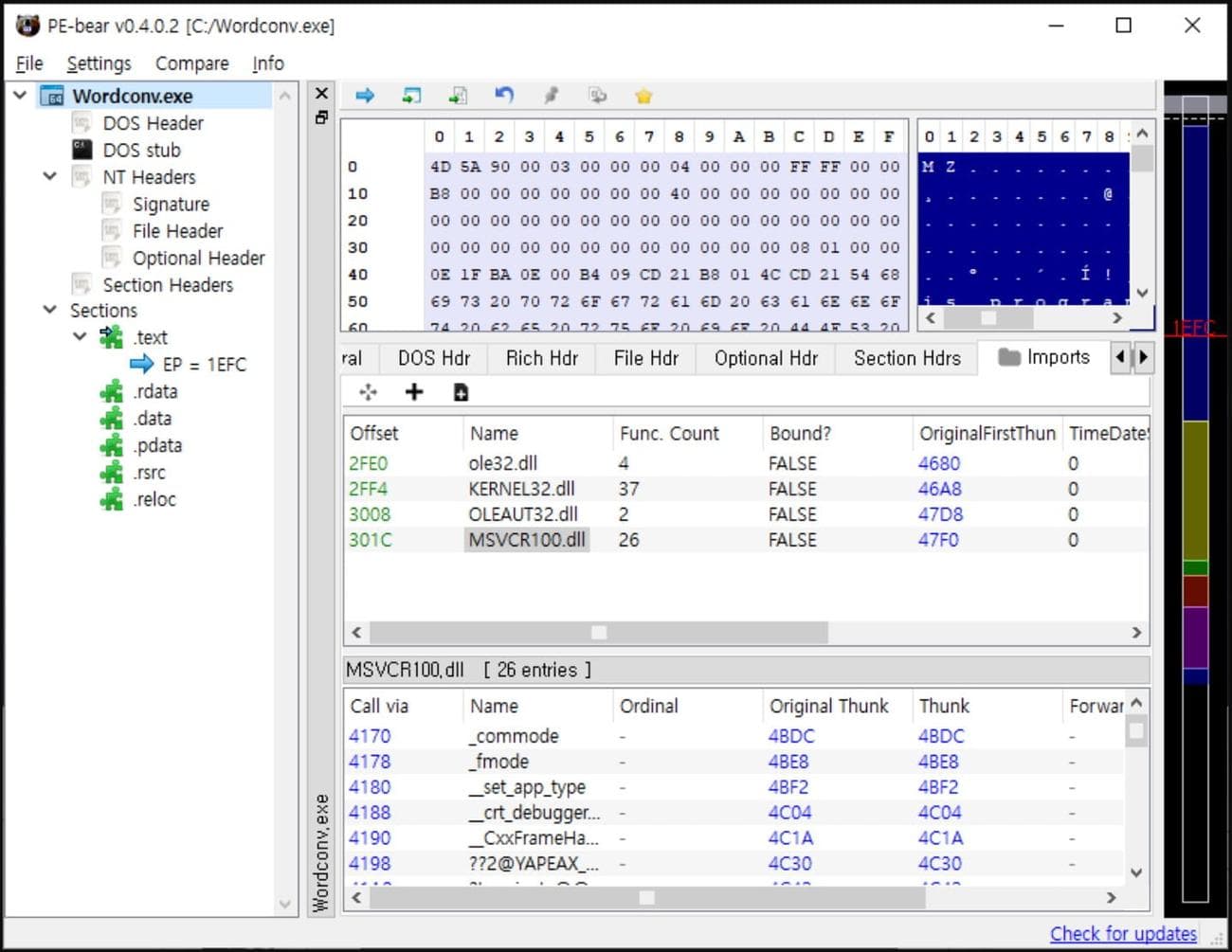Collapse the NT Headers tree node
1232x952 pixels.
(x=50, y=176)
